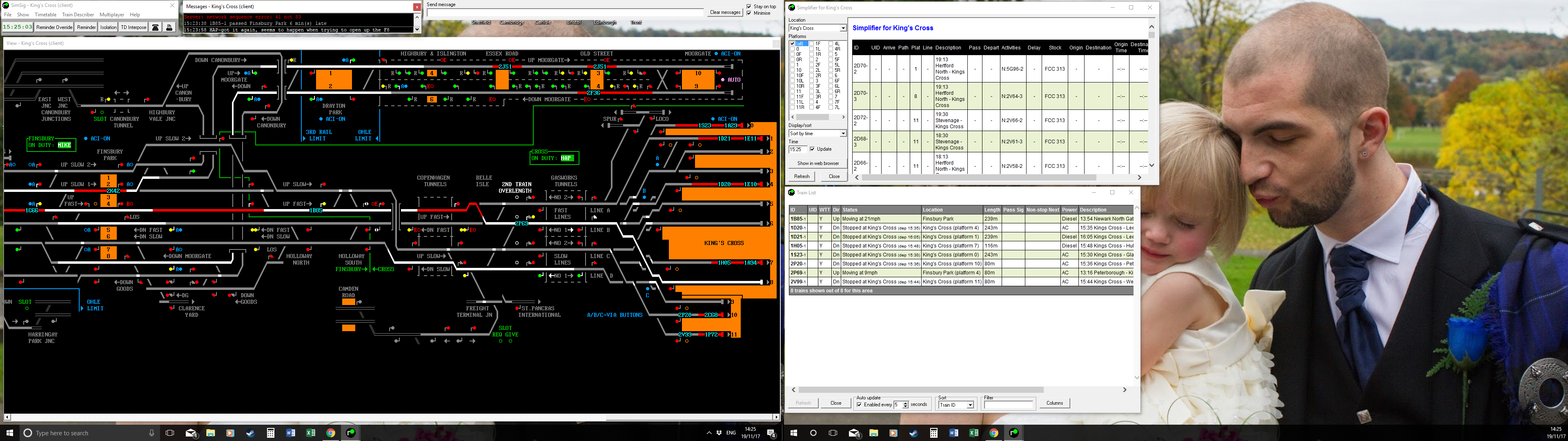Click the Reminder Override button
The image size is (1568, 441).
tap(54, 27)
